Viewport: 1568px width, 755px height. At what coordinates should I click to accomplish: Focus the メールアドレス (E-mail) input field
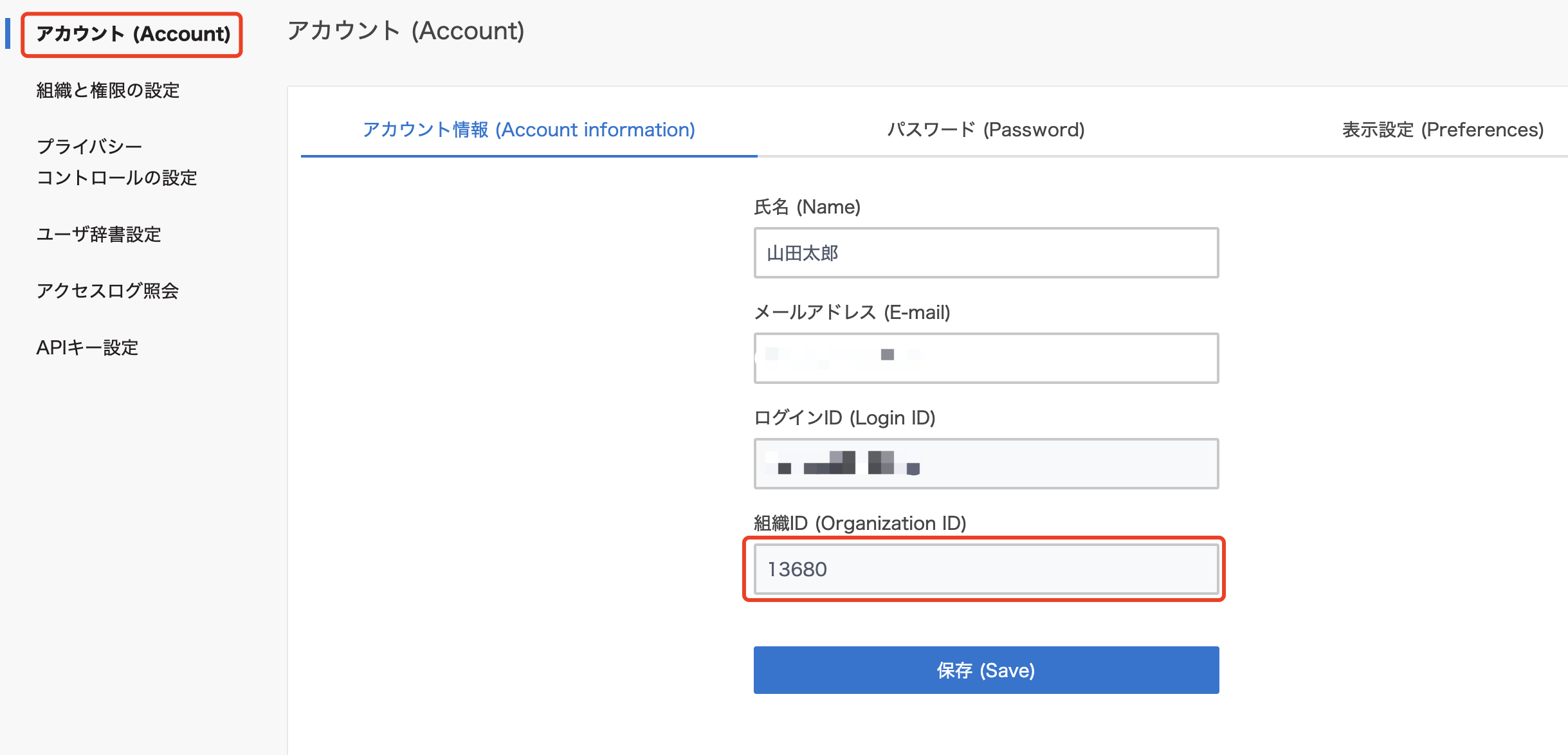pyautogui.click(x=985, y=358)
